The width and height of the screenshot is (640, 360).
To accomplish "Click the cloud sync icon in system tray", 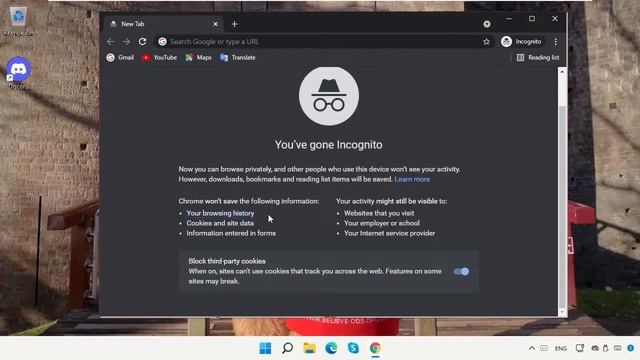I will [595, 348].
